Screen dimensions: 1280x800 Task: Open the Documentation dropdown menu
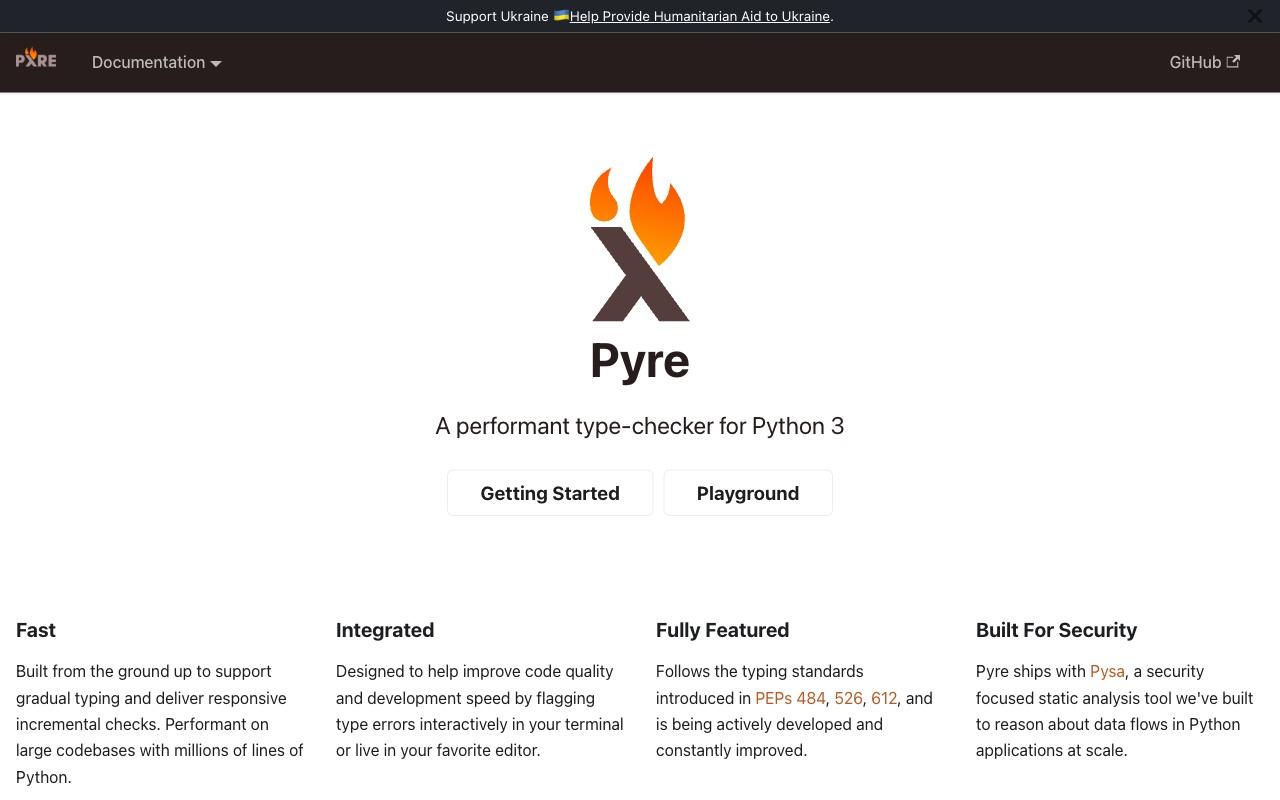(157, 62)
